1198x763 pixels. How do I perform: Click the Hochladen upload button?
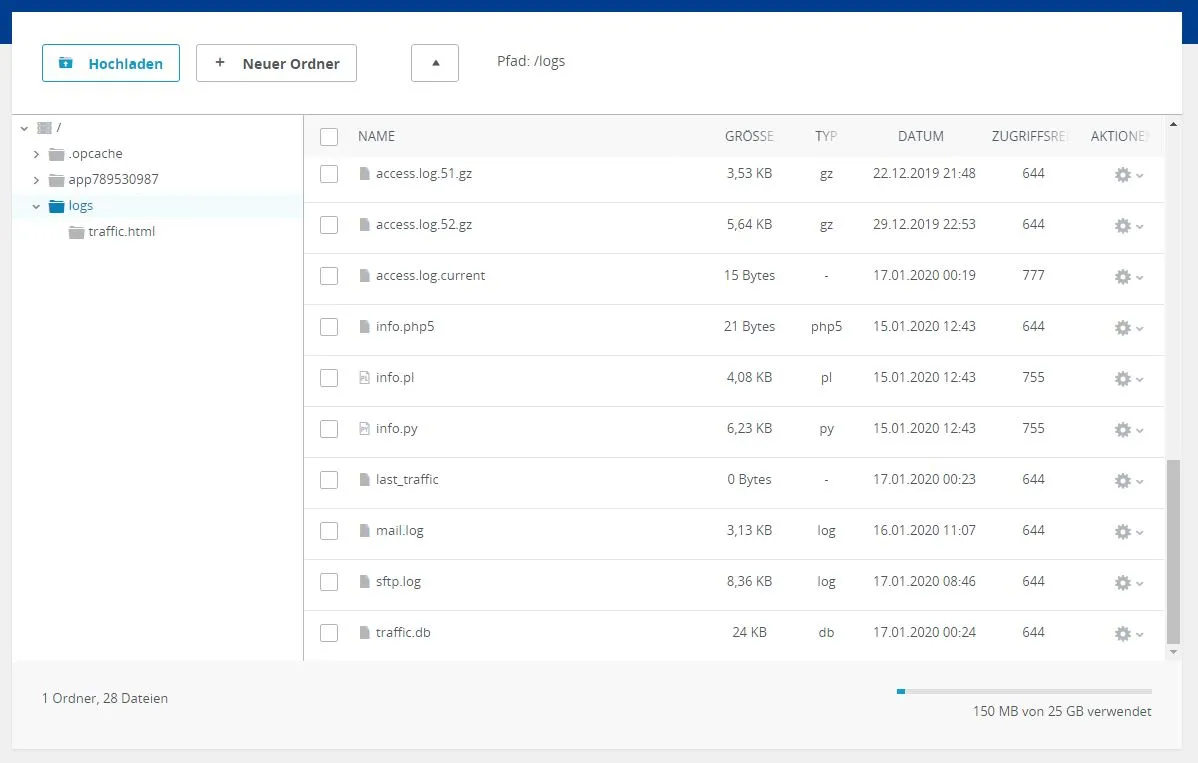111,63
